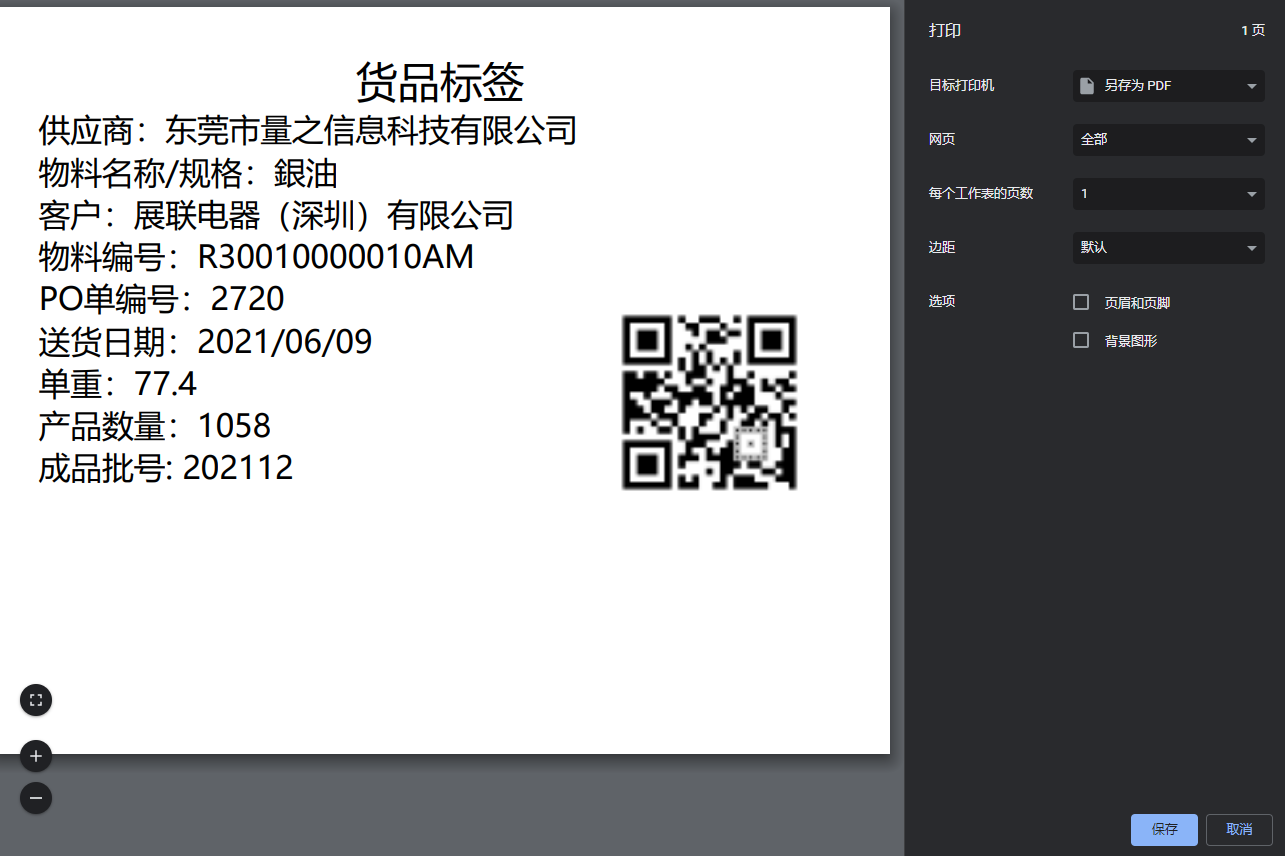Viewport: 1285px width, 856px height.
Task: Open the 目标打印机 dropdown
Action: click(x=1169, y=86)
